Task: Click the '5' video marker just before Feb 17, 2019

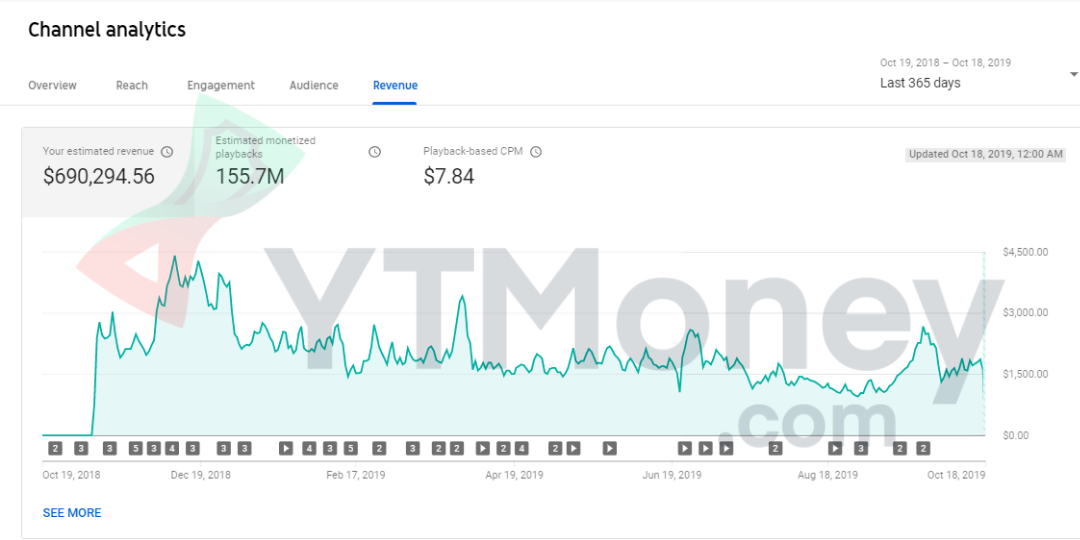Action: tap(351, 449)
